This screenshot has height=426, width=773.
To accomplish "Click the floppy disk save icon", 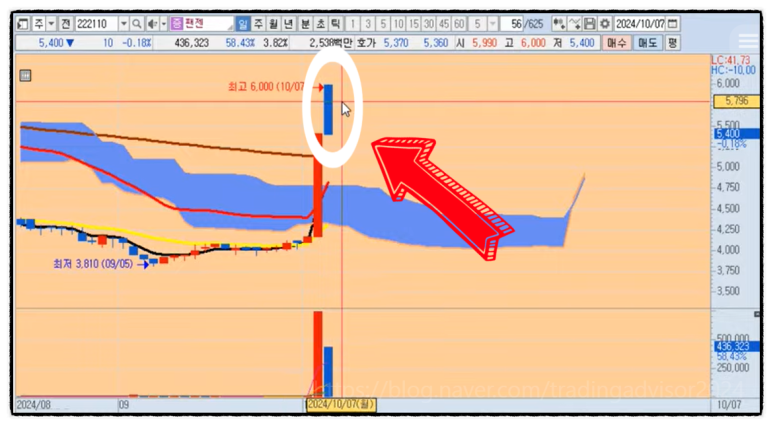I will [590, 24].
